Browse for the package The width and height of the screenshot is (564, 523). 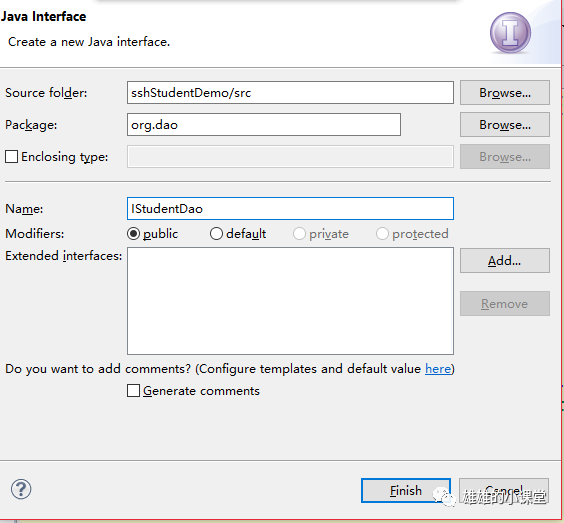[x=505, y=124]
